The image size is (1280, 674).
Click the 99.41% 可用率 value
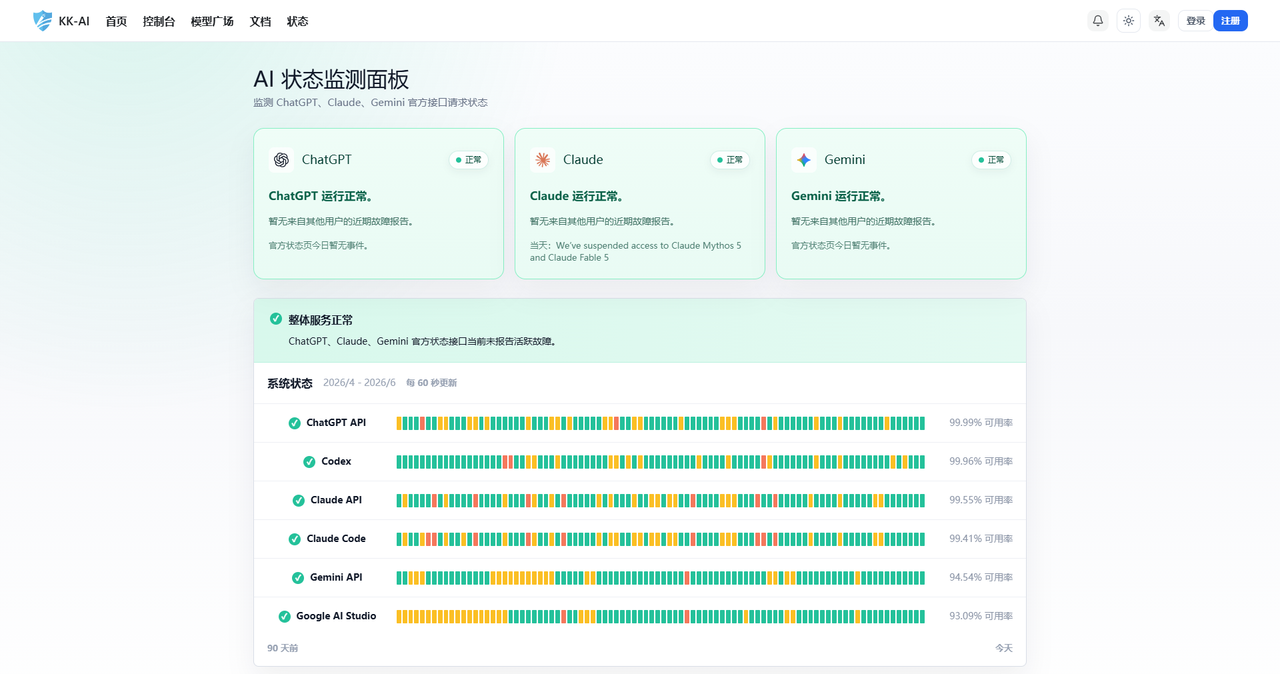[981, 539]
